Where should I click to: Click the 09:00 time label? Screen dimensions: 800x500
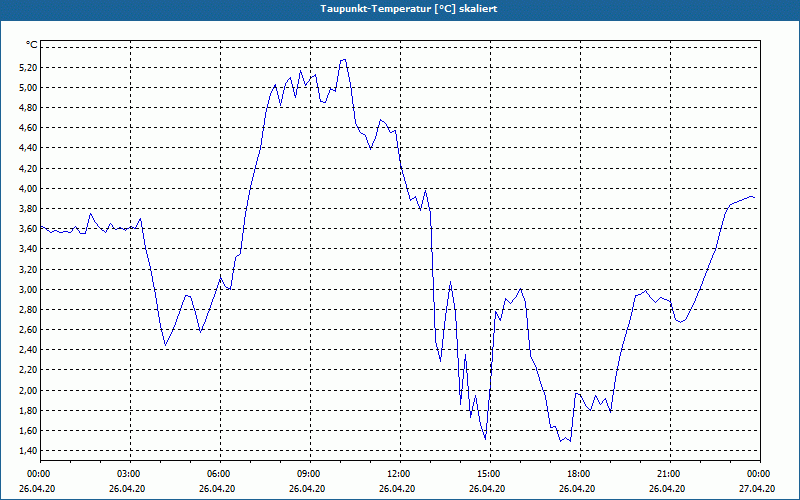point(309,474)
